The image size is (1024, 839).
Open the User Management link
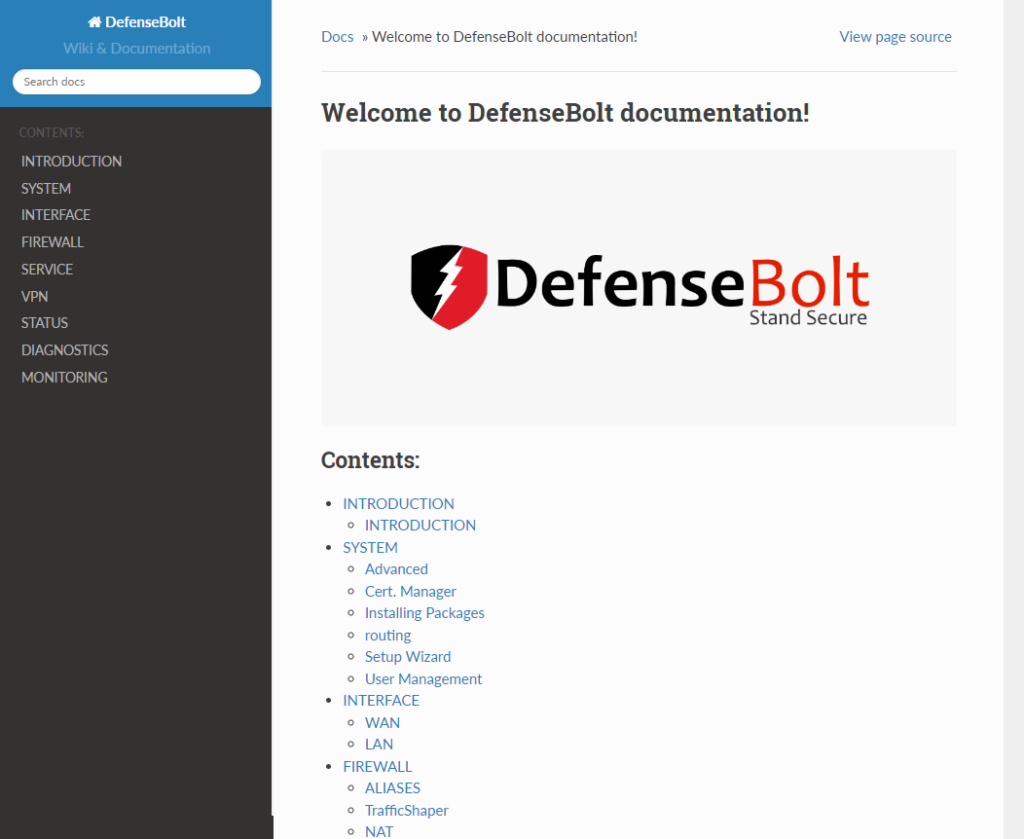pos(423,678)
